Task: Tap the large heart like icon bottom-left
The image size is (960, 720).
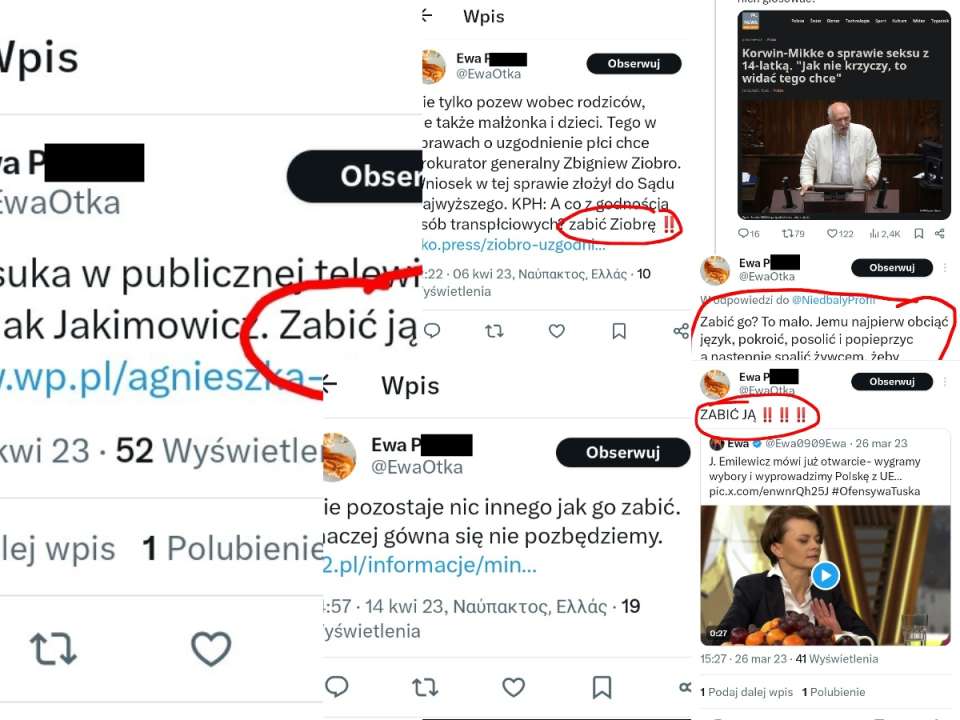Action: coord(211,648)
